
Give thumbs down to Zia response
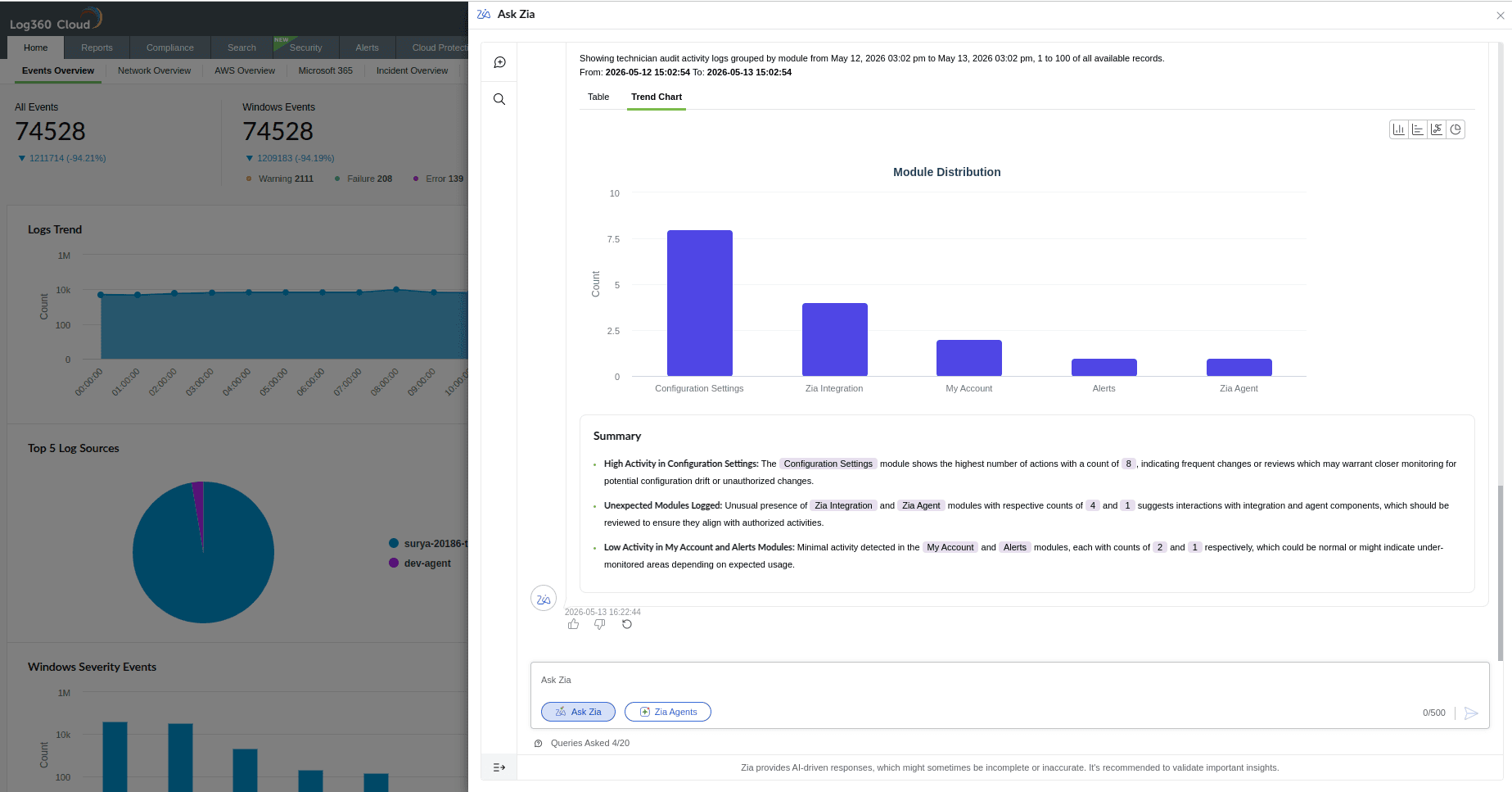tap(600, 624)
